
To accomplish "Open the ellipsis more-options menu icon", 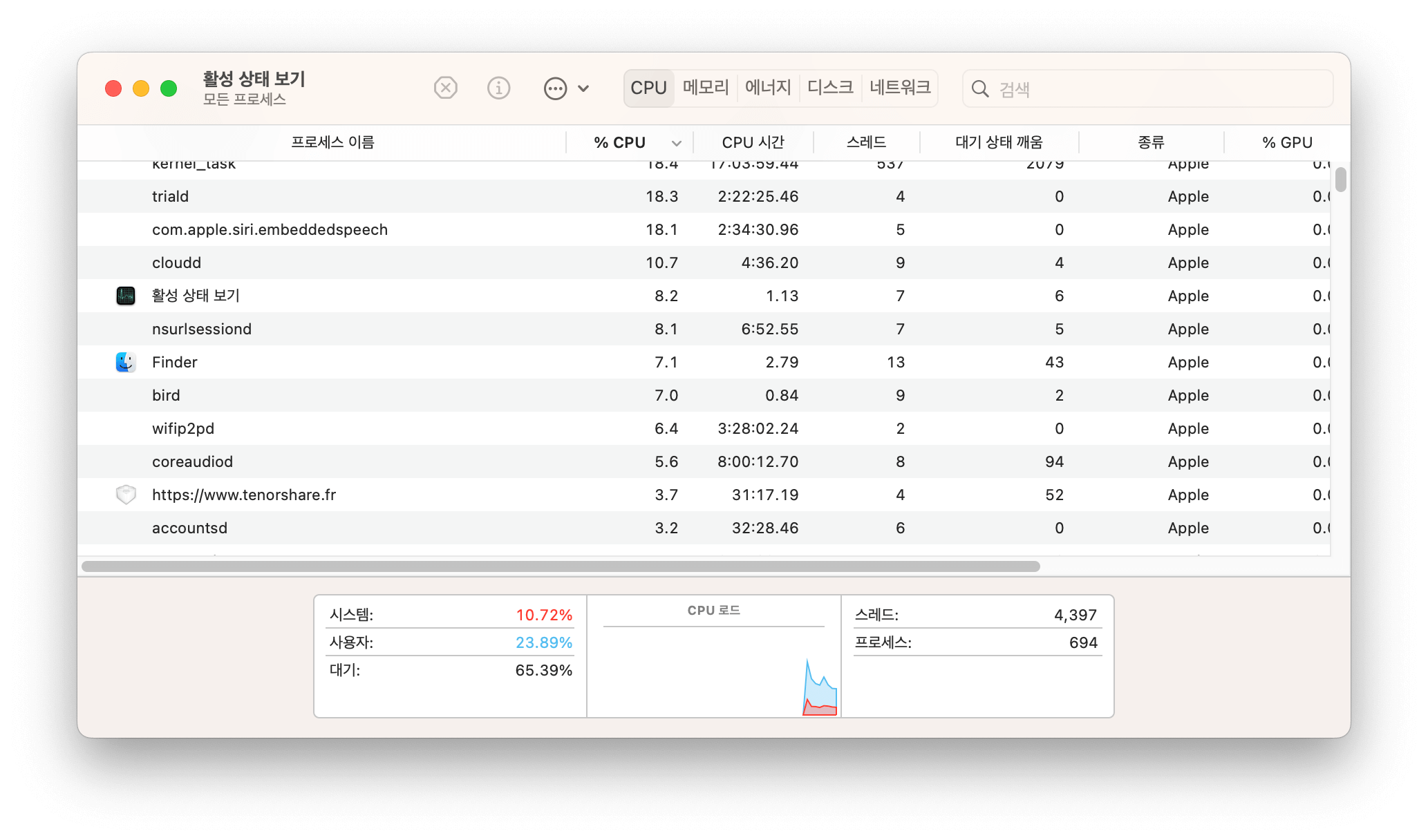I will click(555, 88).
